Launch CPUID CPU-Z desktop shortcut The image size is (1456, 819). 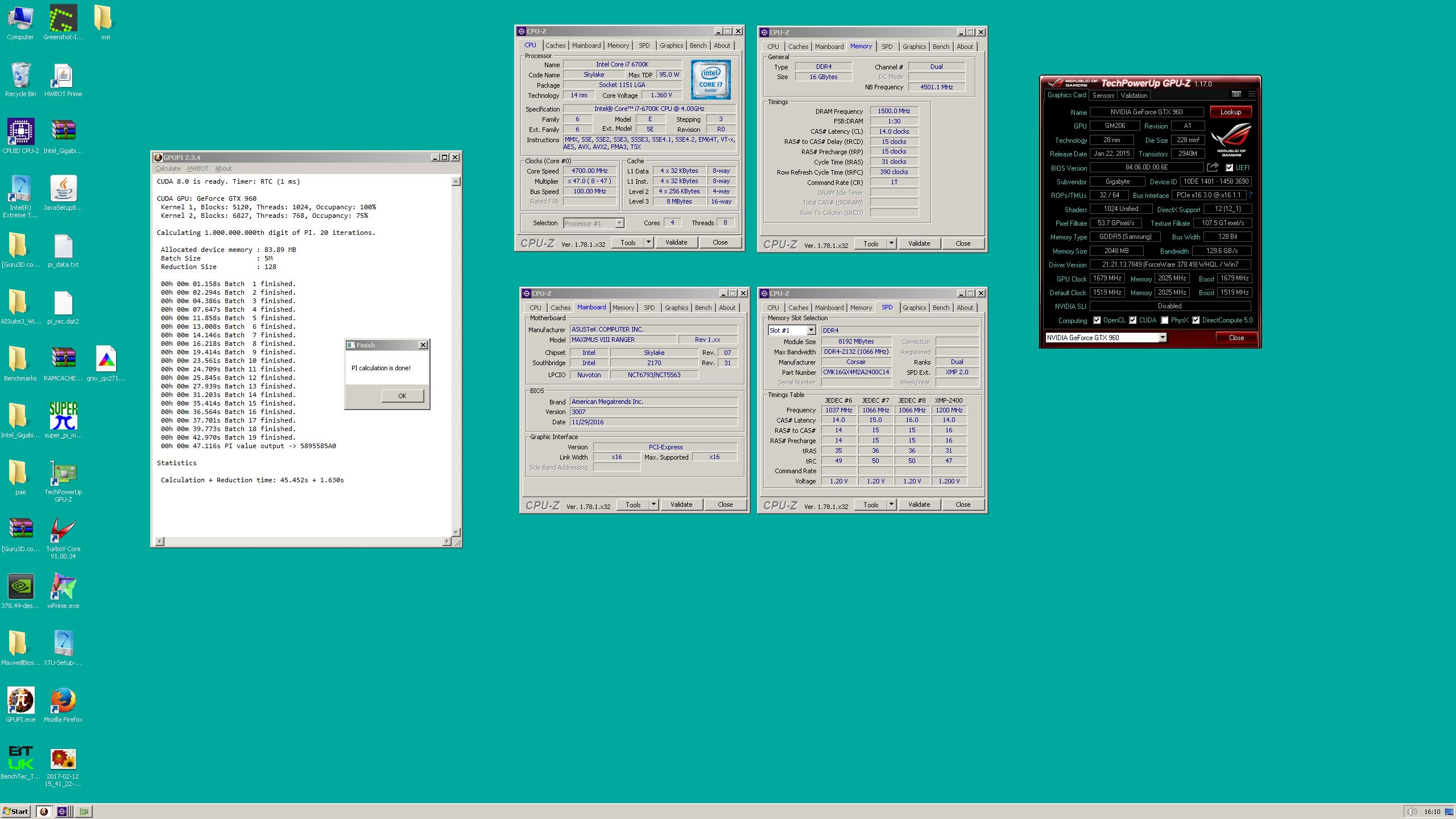point(20,136)
